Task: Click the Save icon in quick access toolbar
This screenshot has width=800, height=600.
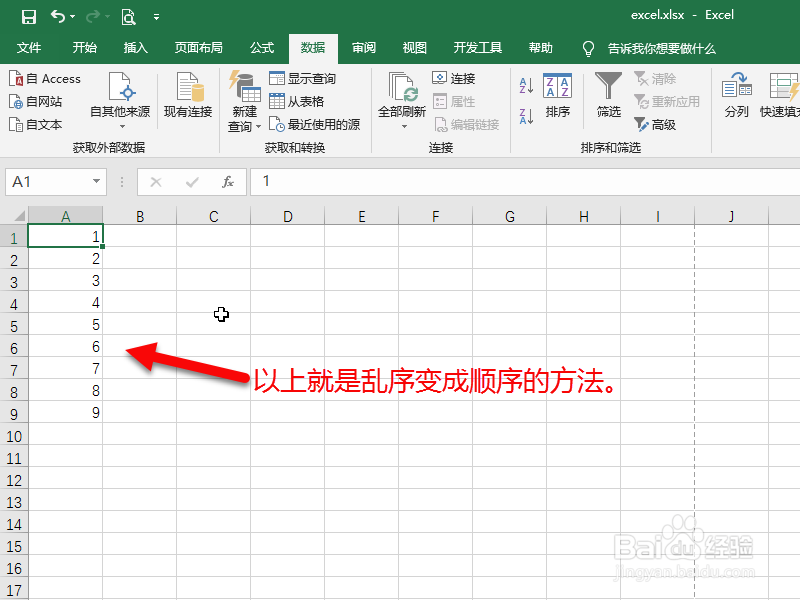Action: [x=29, y=17]
